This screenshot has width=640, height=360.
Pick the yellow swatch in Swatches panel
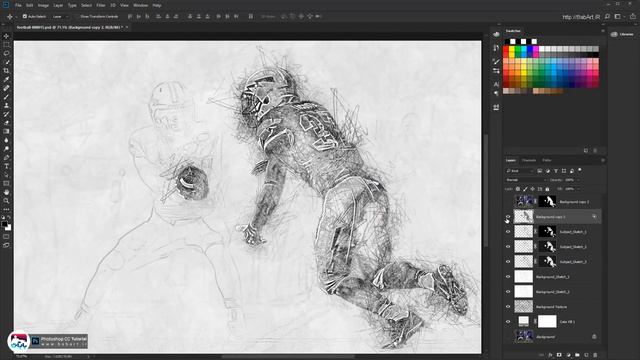(512, 49)
